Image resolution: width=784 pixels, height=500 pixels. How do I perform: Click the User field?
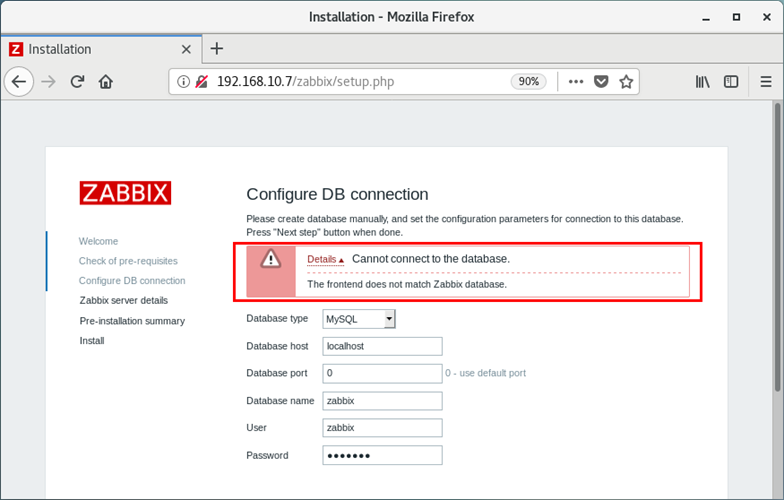tap(382, 428)
